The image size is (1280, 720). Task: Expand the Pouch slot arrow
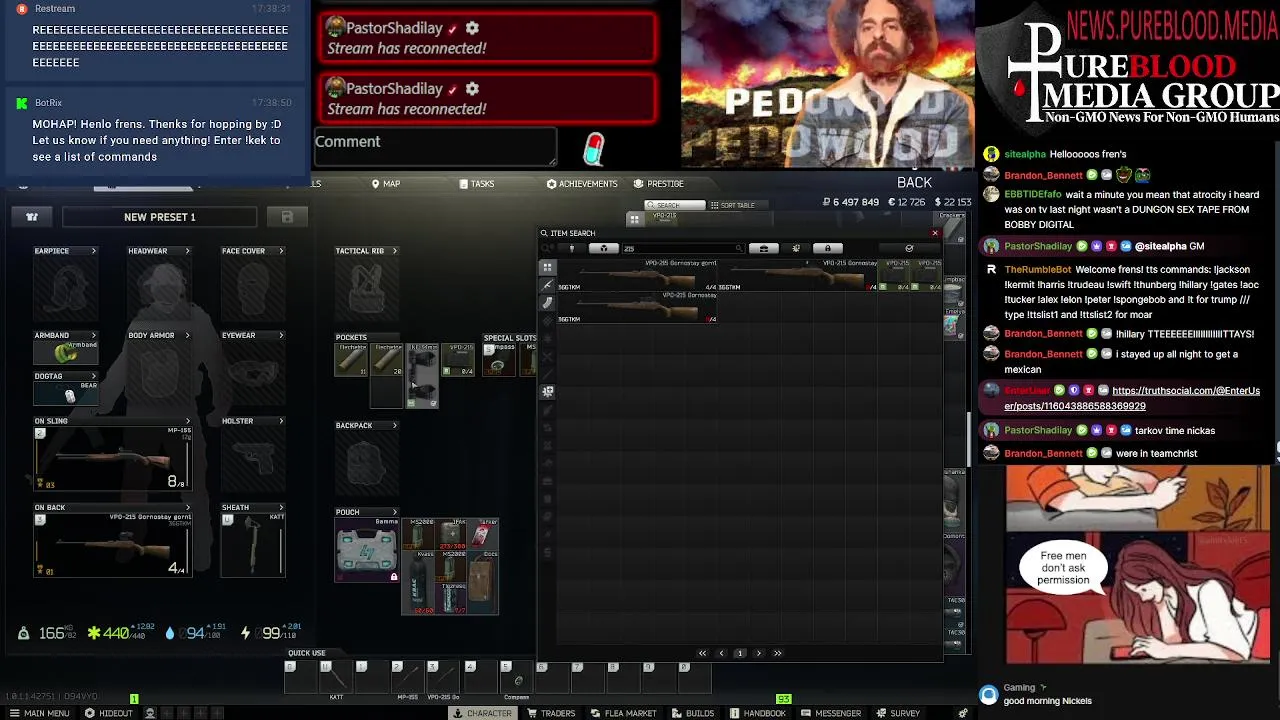[x=394, y=512]
